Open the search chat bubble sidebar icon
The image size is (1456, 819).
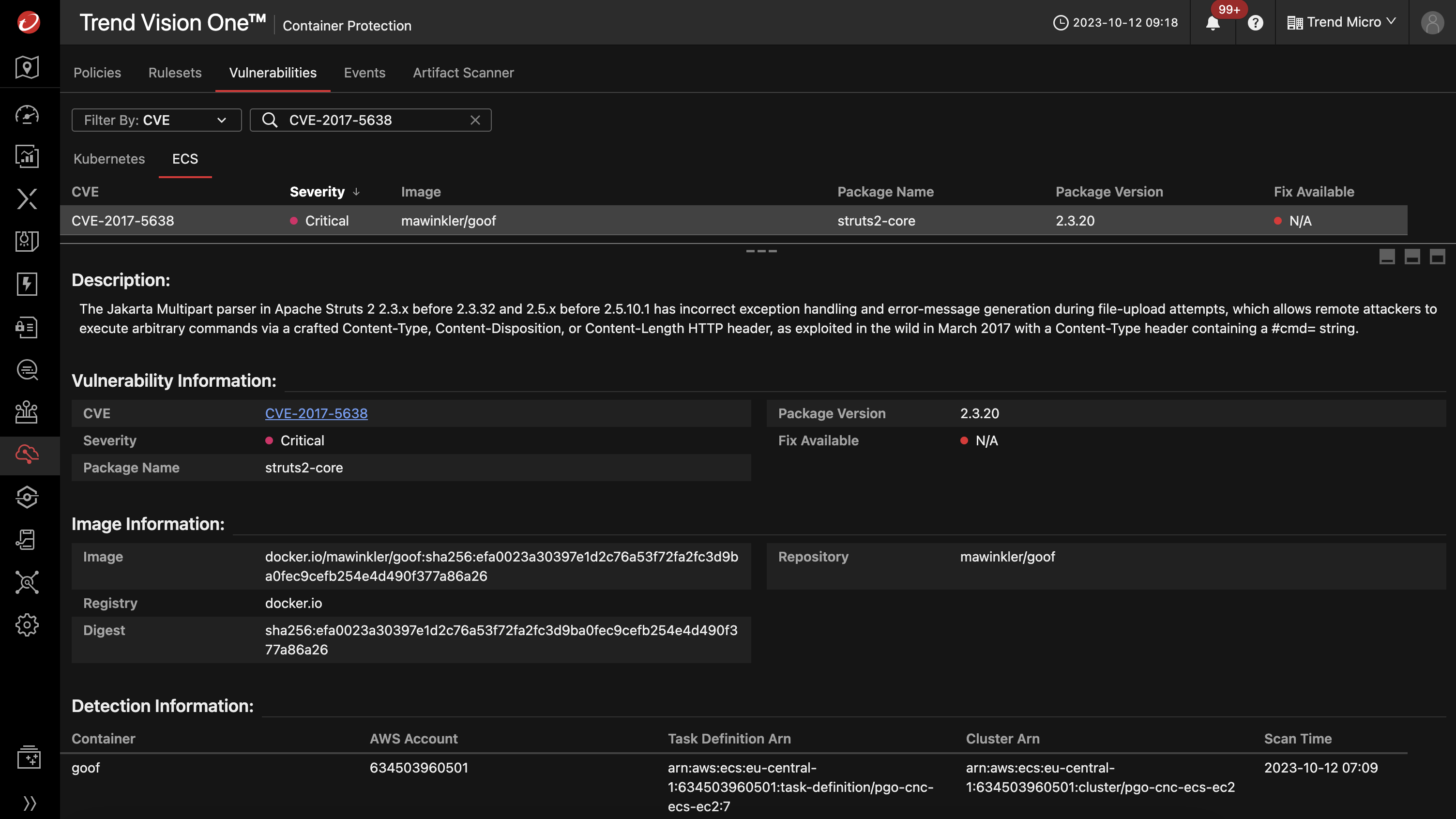point(27,370)
